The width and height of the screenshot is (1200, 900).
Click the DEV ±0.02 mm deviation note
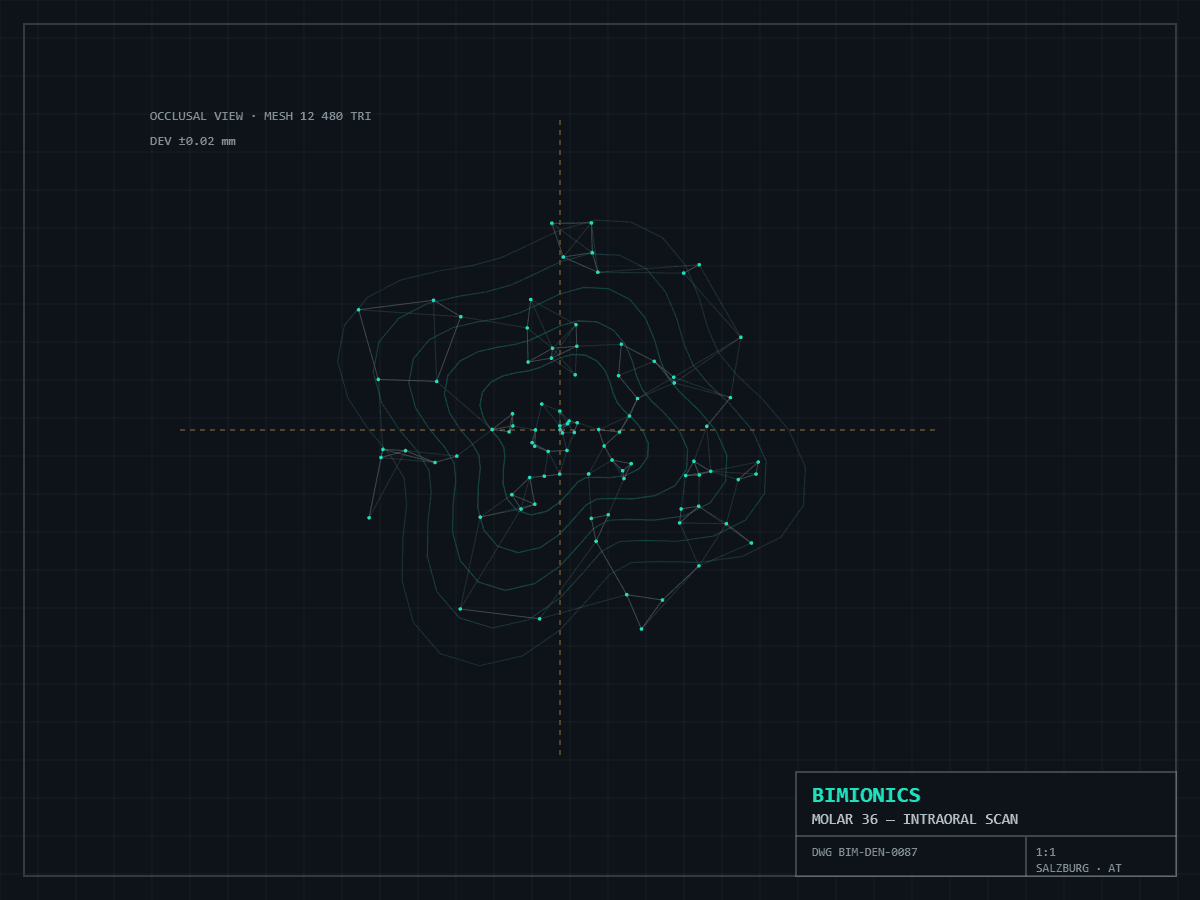pos(193,141)
